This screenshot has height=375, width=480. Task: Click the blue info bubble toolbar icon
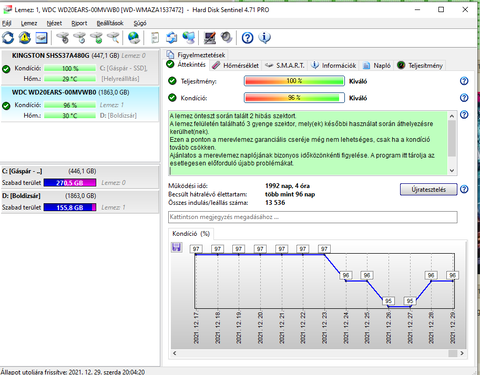264,38
